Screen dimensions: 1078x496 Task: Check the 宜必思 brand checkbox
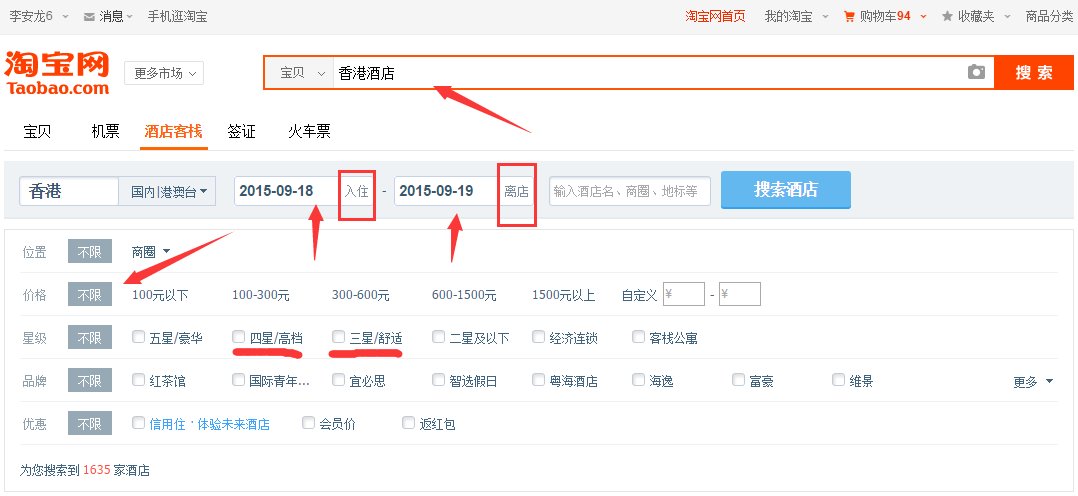[x=338, y=380]
